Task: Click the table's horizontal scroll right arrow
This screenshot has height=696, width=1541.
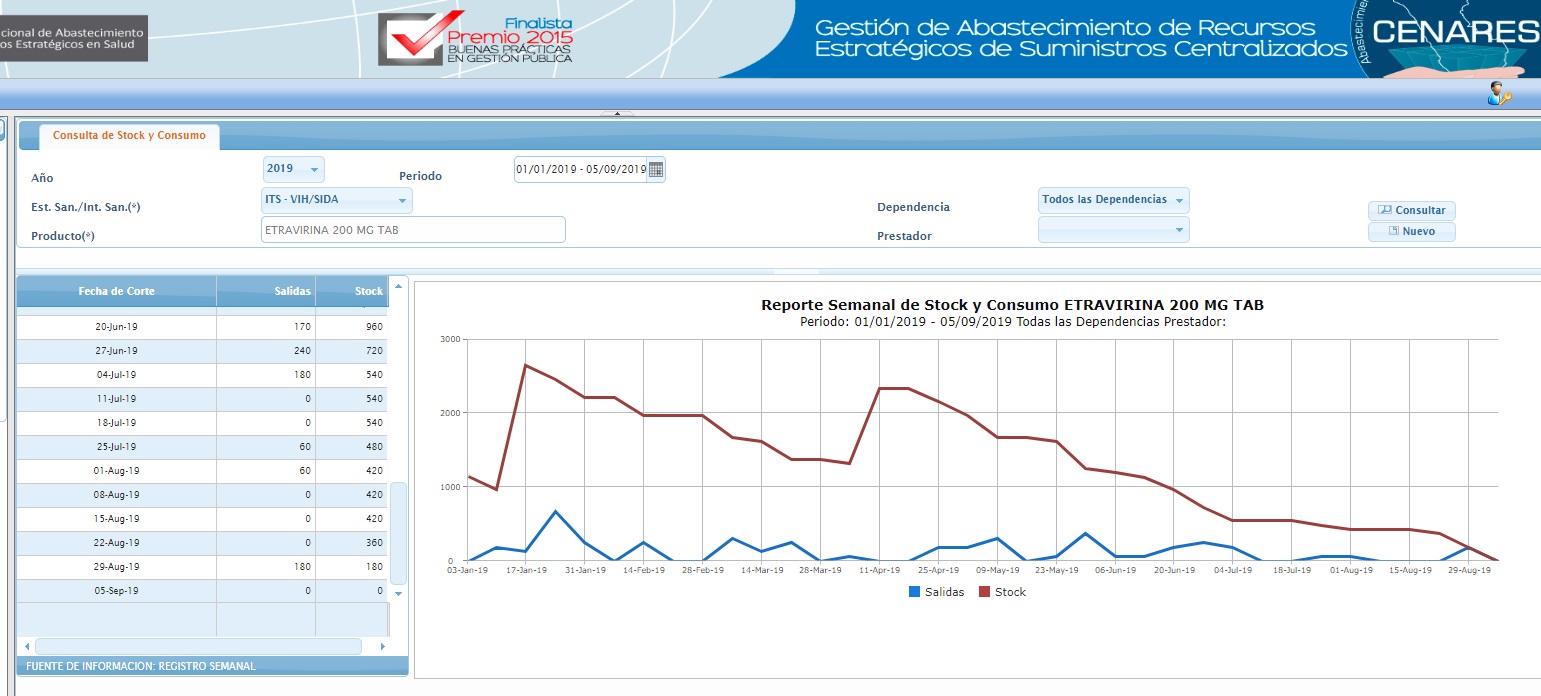Action: tap(382, 647)
